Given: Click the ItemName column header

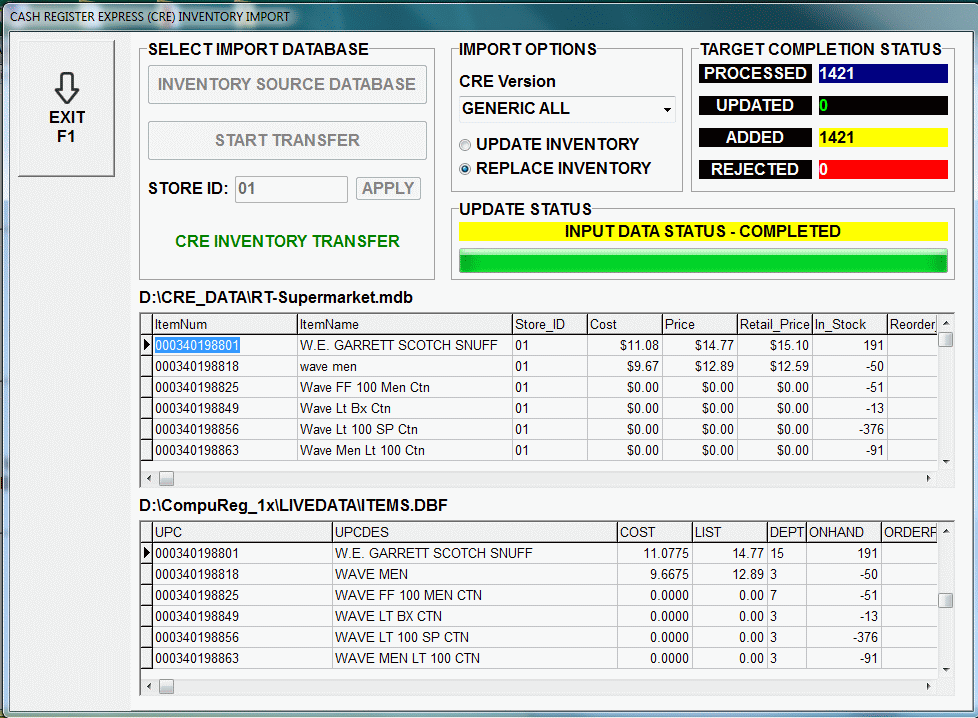Looking at the screenshot, I should [404, 324].
